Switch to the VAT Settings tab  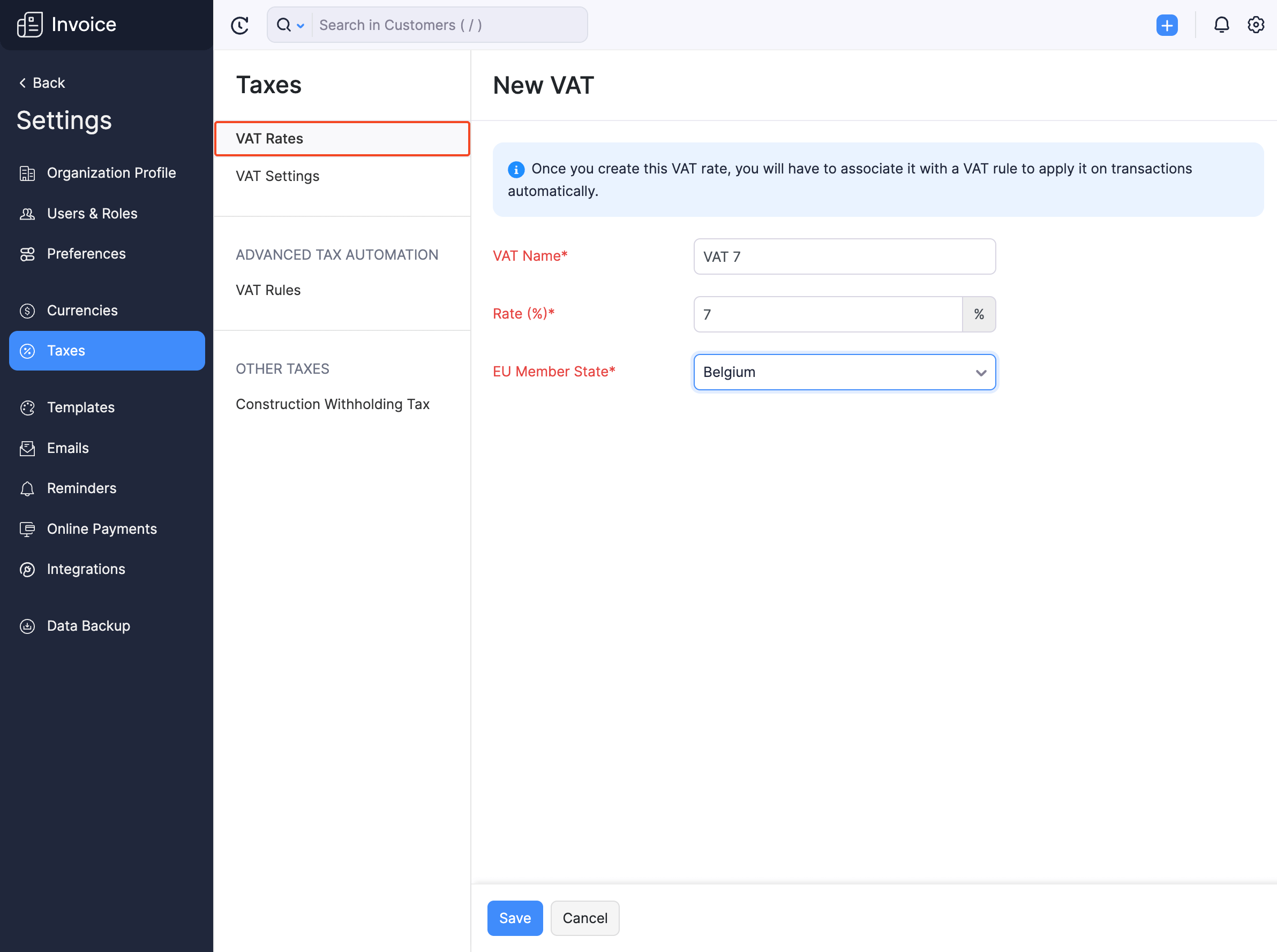point(278,176)
